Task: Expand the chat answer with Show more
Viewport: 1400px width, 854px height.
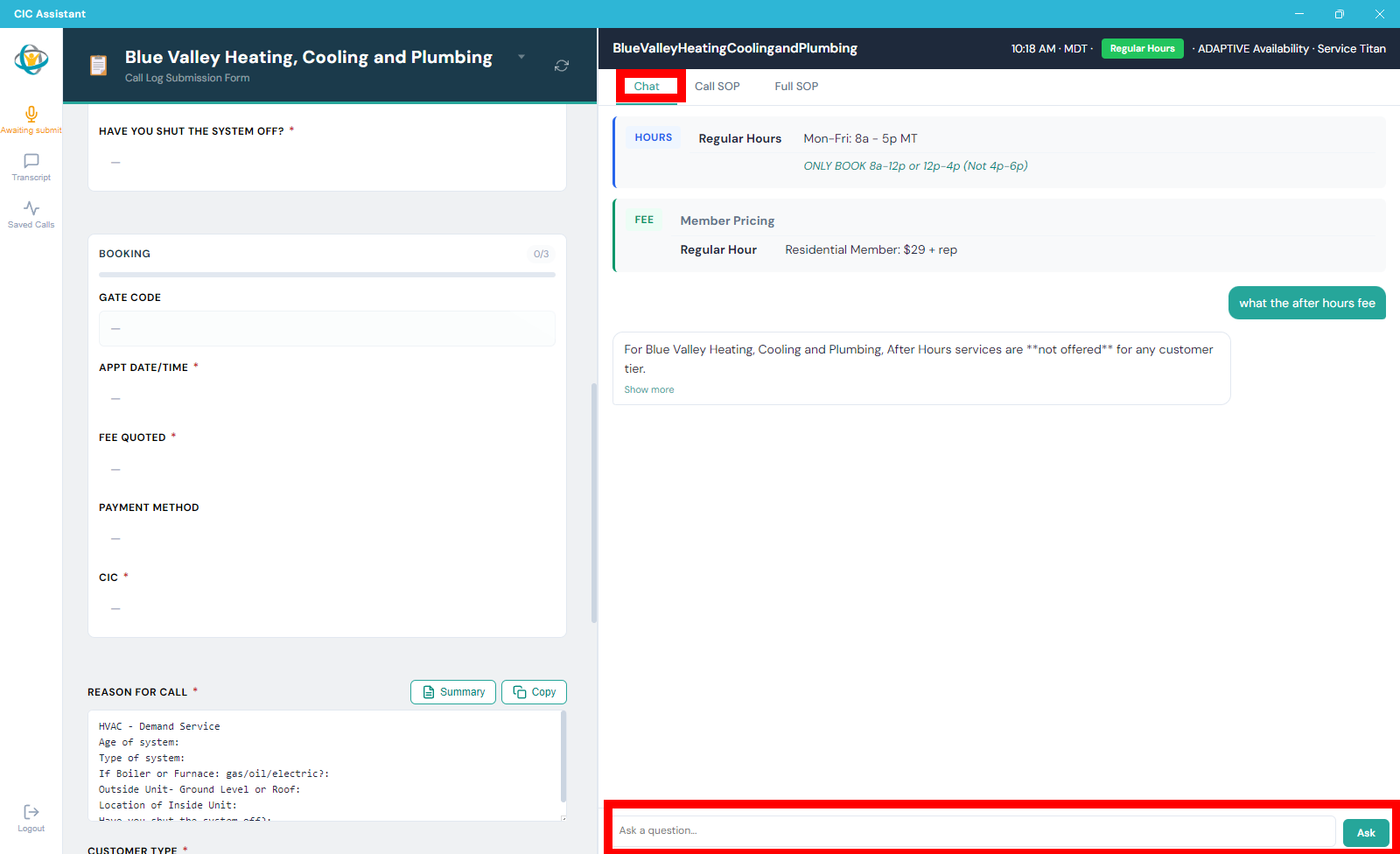Action: click(x=649, y=390)
